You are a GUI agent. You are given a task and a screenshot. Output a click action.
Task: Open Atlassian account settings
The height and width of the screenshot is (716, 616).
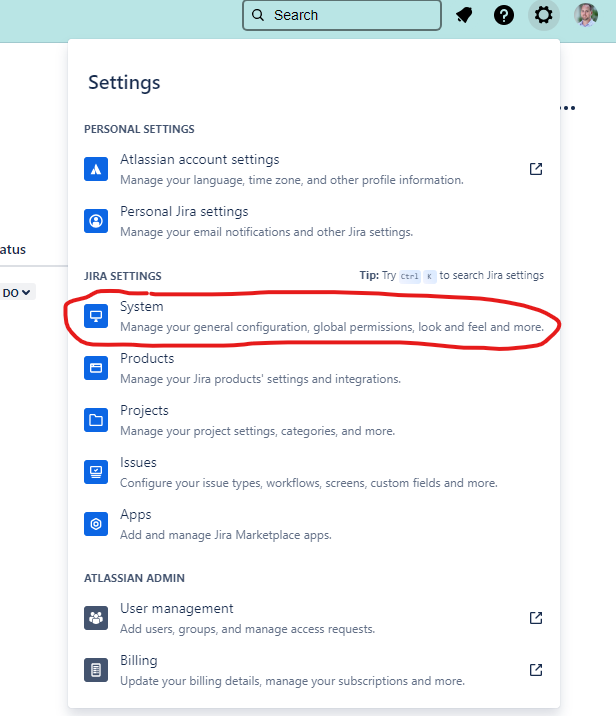click(x=314, y=169)
